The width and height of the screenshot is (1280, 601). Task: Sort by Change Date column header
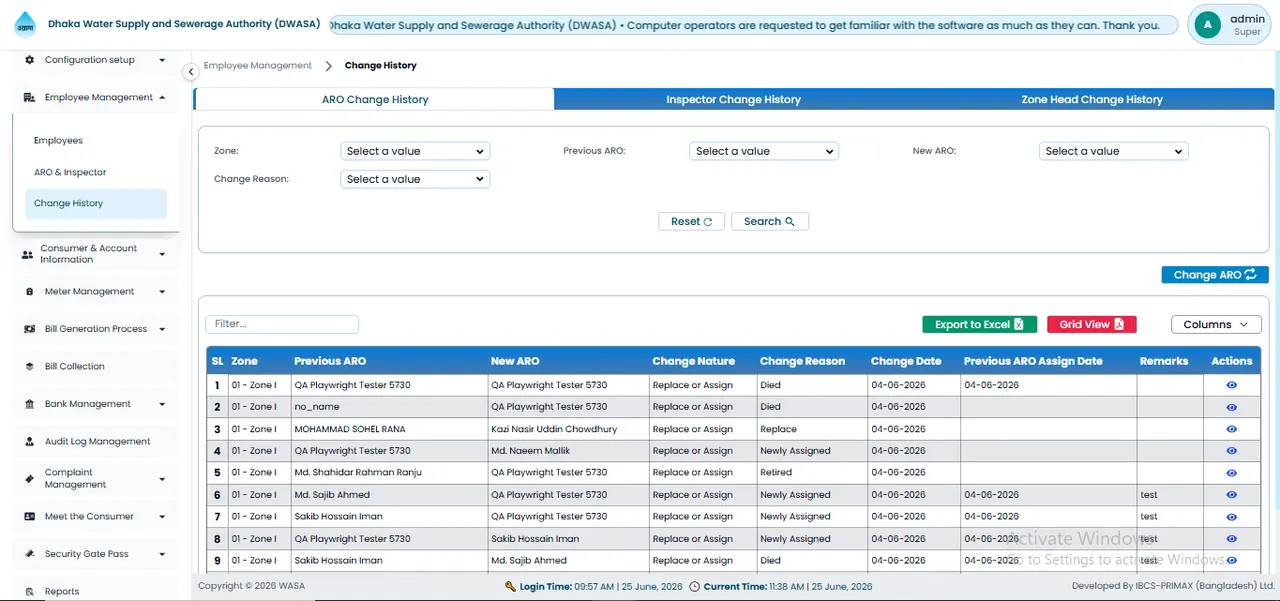(906, 361)
